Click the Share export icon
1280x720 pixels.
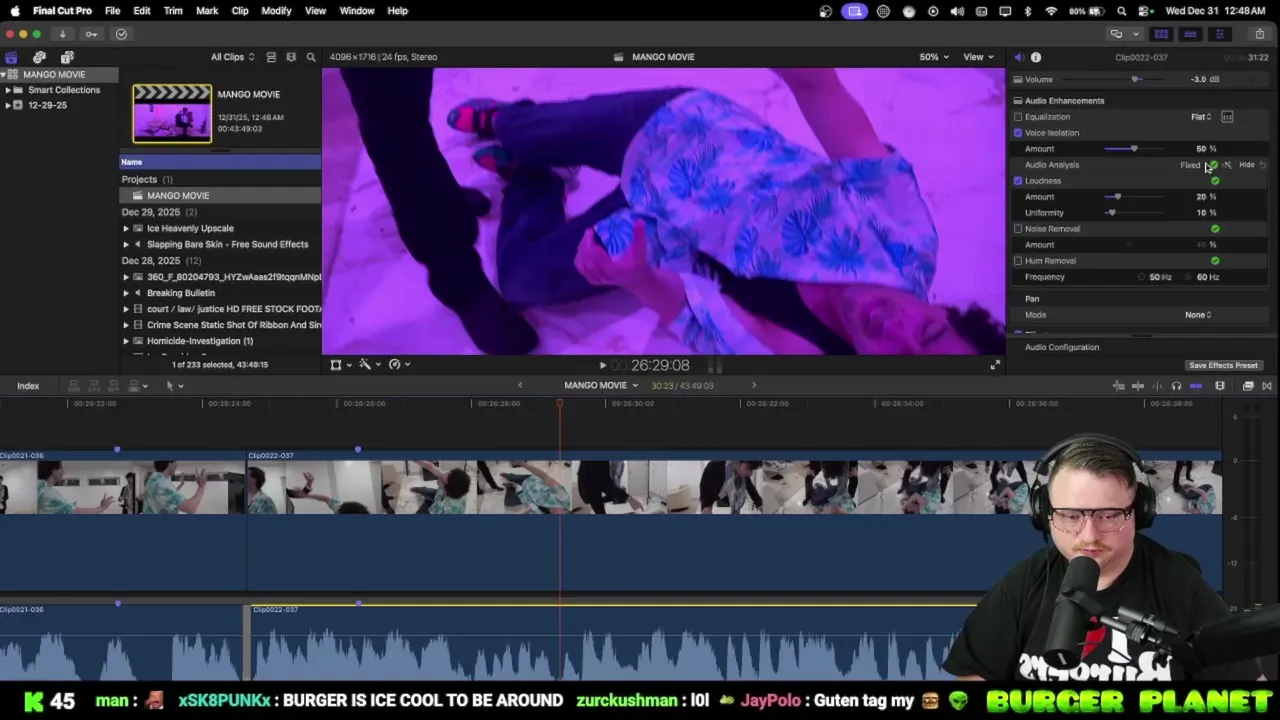click(1259, 34)
